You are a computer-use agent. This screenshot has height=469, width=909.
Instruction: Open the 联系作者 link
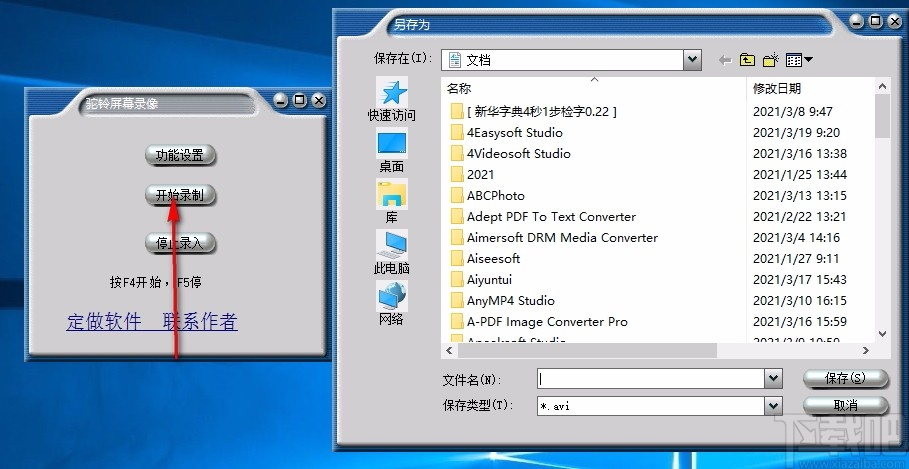[200, 322]
